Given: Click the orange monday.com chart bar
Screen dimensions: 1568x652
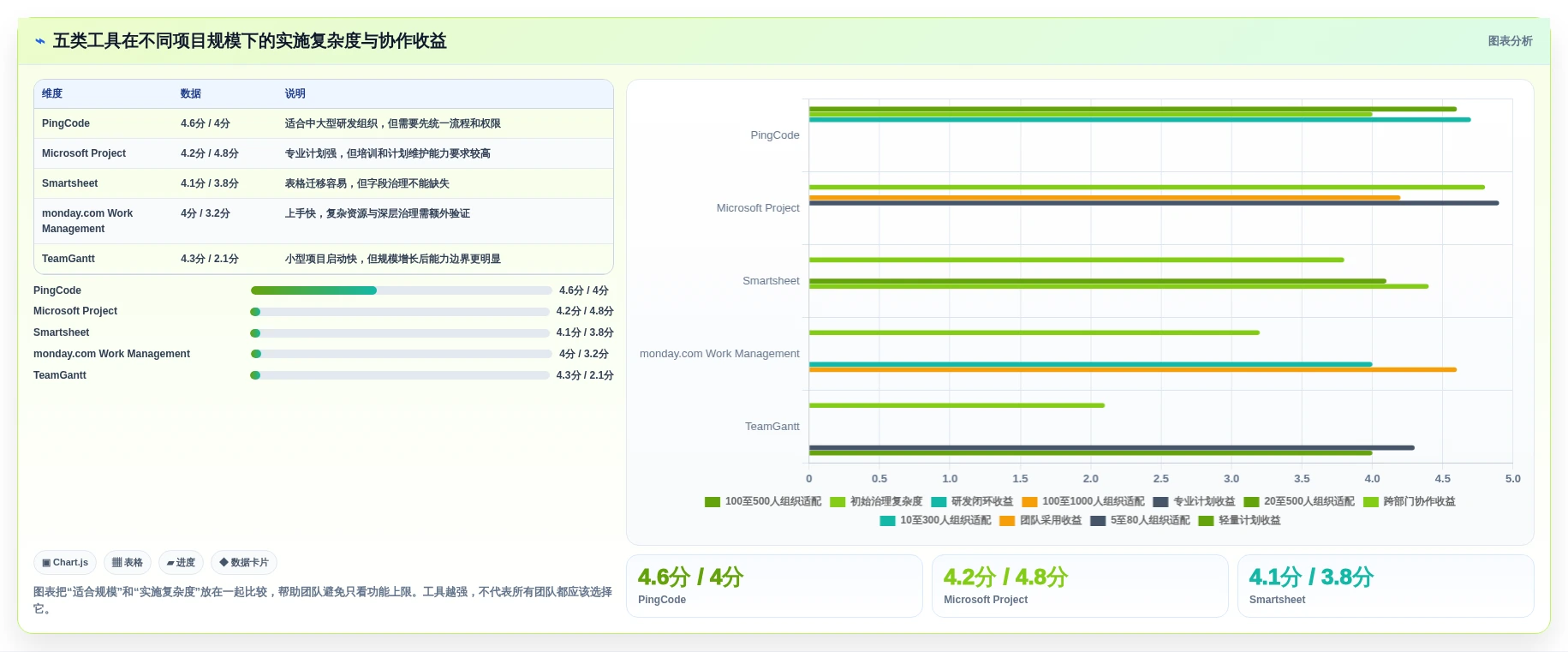Looking at the screenshot, I should 1133,370.
